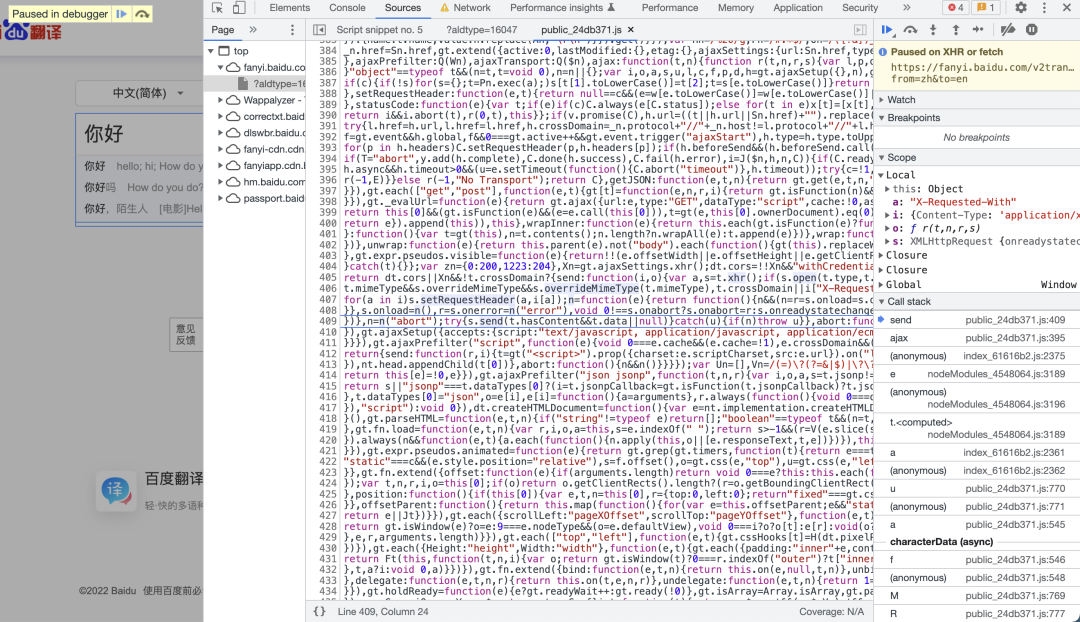
Task: Switch to Security tab
Action: pos(860,8)
